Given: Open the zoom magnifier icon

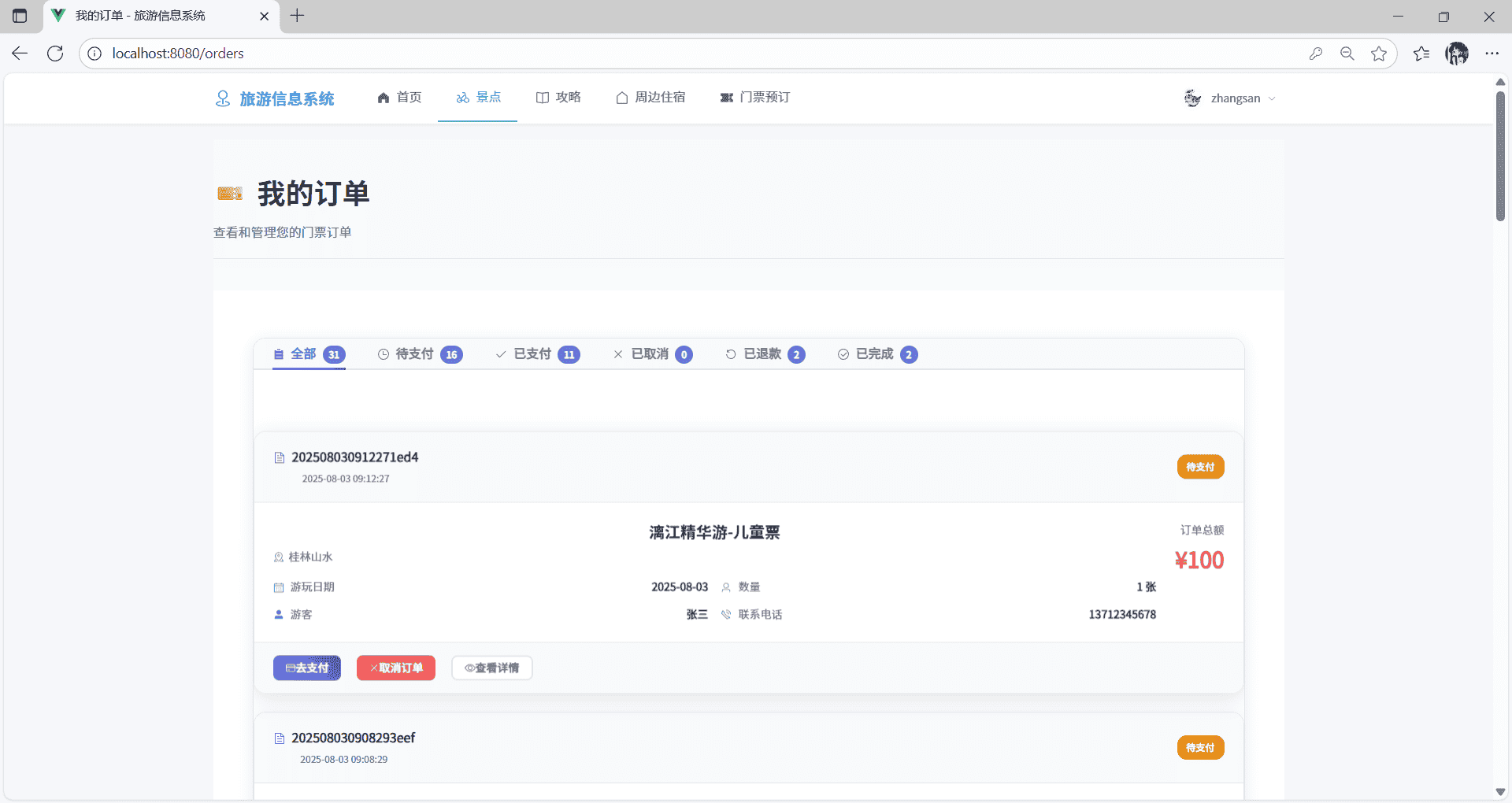Looking at the screenshot, I should 1347,54.
